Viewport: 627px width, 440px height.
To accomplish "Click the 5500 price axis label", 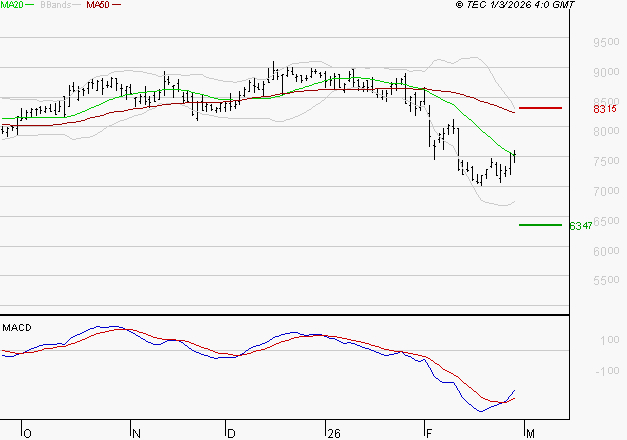I will [x=606, y=280].
